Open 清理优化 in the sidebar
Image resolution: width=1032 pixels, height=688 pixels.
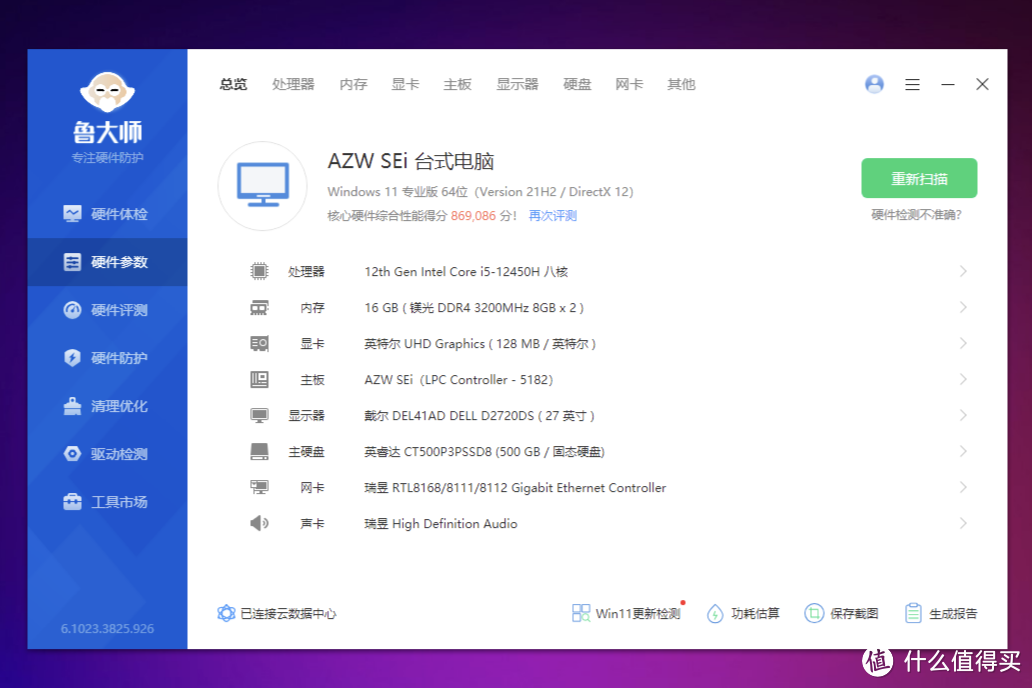(x=107, y=406)
